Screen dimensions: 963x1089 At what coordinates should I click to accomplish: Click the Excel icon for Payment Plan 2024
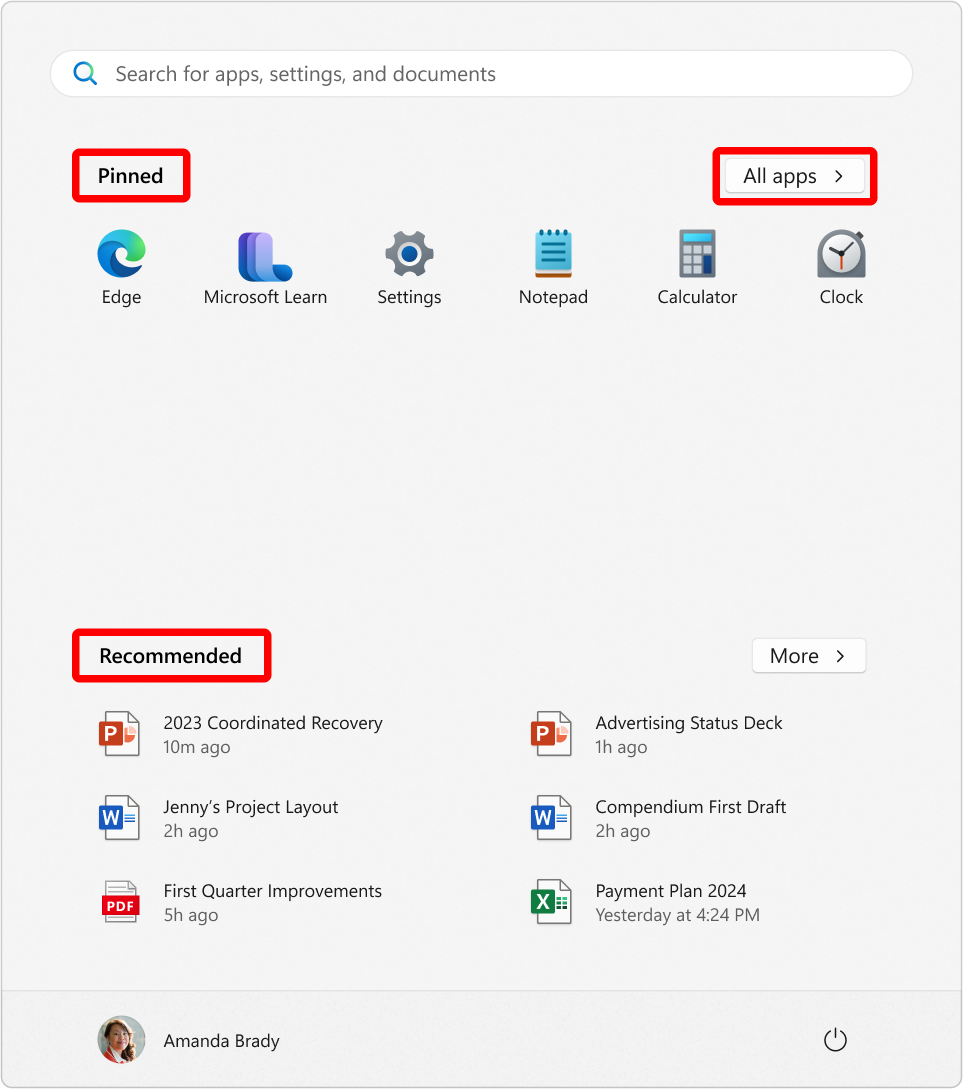pos(551,901)
